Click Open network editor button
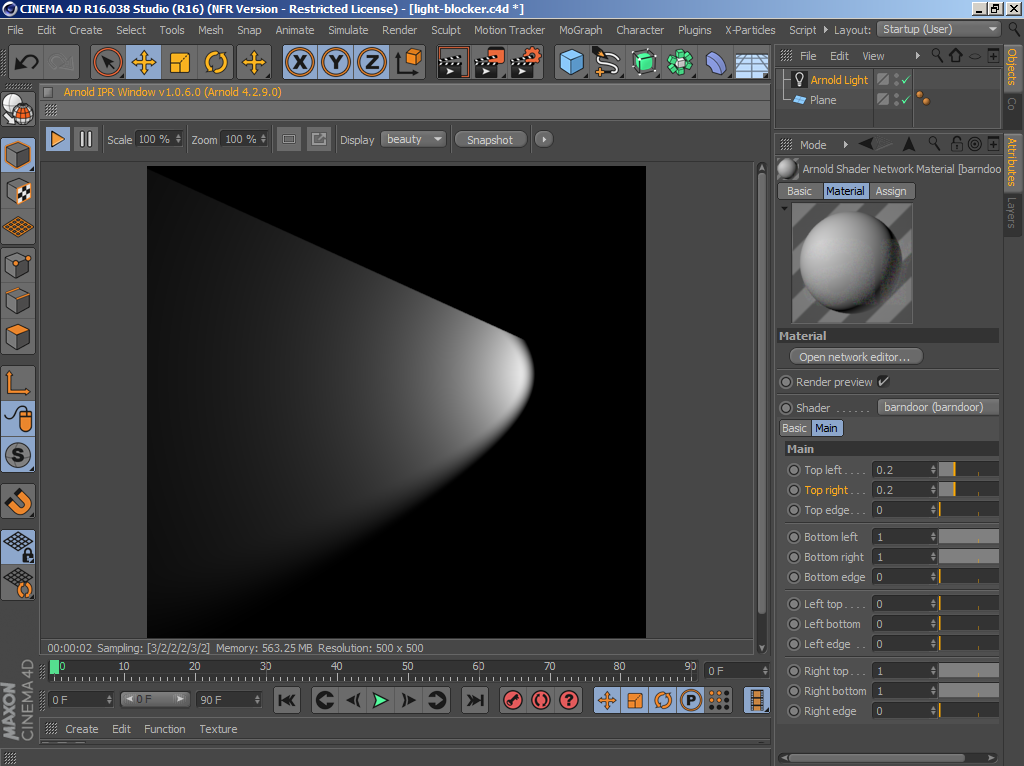Image resolution: width=1024 pixels, height=766 pixels. (855, 357)
